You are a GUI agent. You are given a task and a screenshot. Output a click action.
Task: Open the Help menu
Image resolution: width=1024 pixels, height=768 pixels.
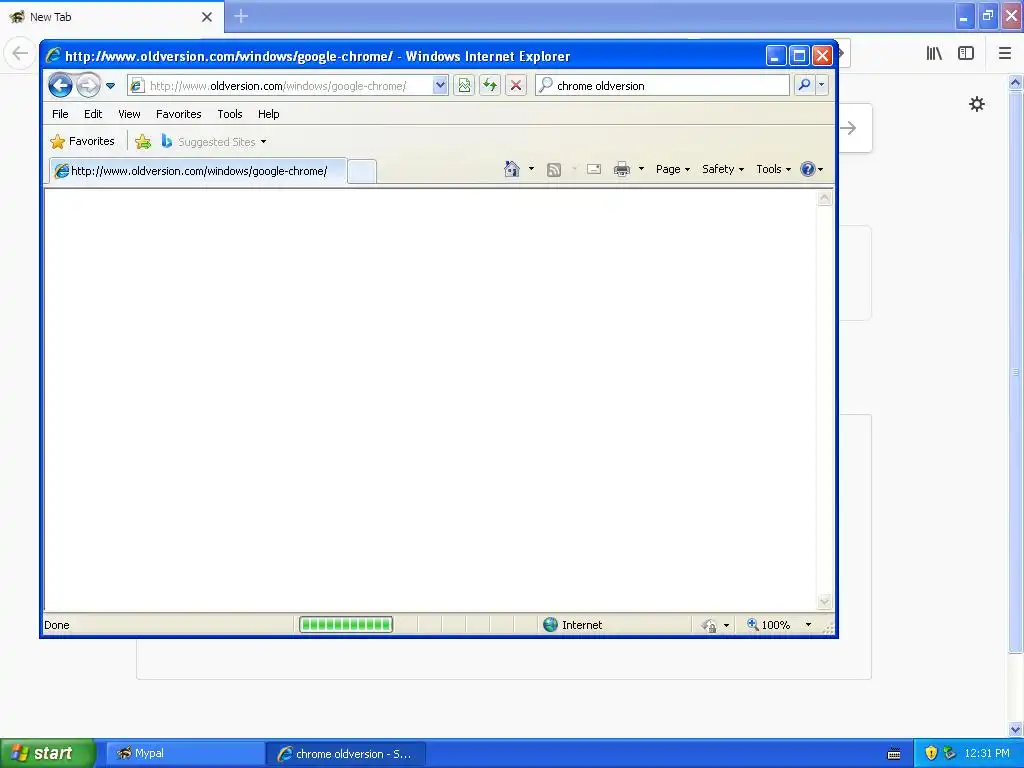coord(268,114)
